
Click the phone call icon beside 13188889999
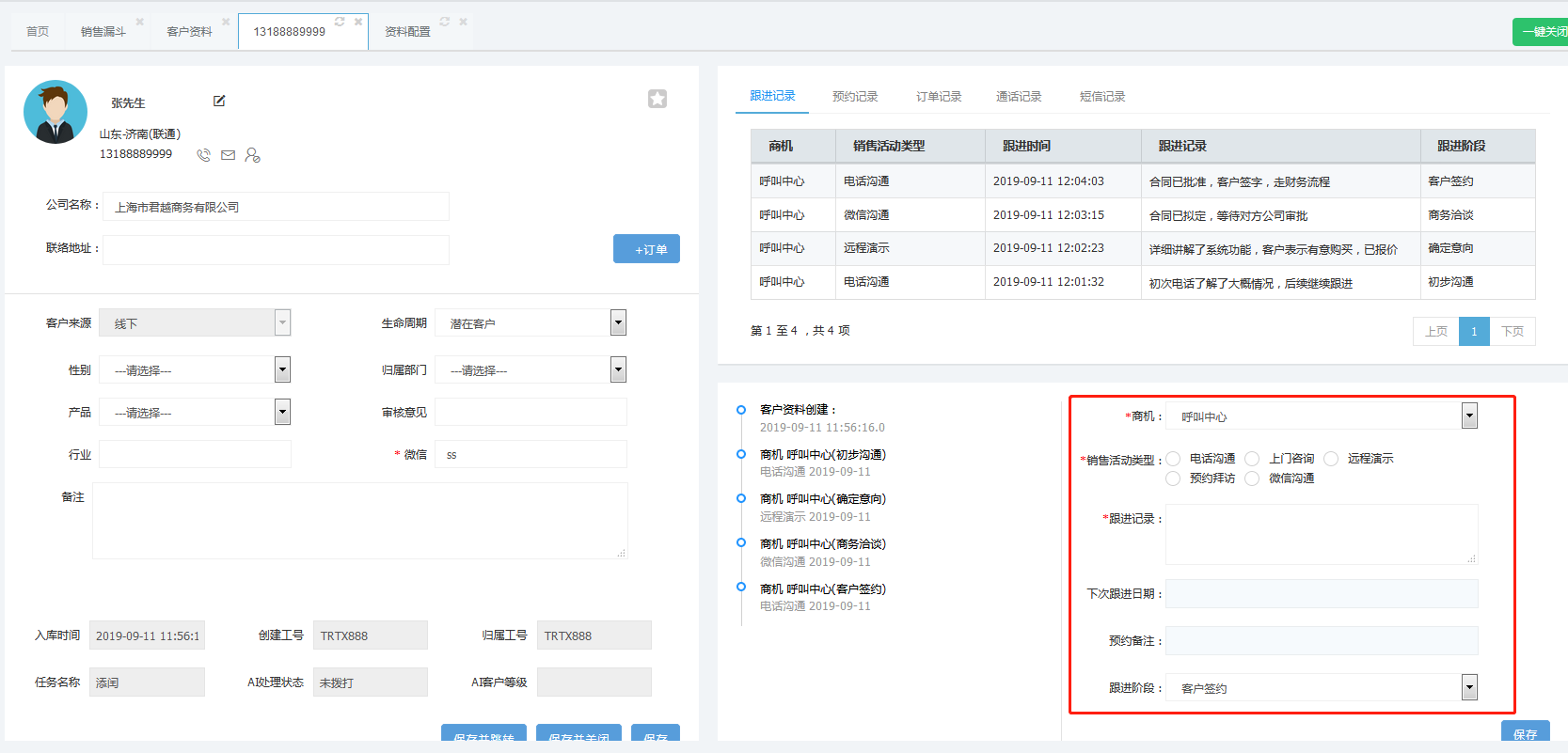(203, 155)
